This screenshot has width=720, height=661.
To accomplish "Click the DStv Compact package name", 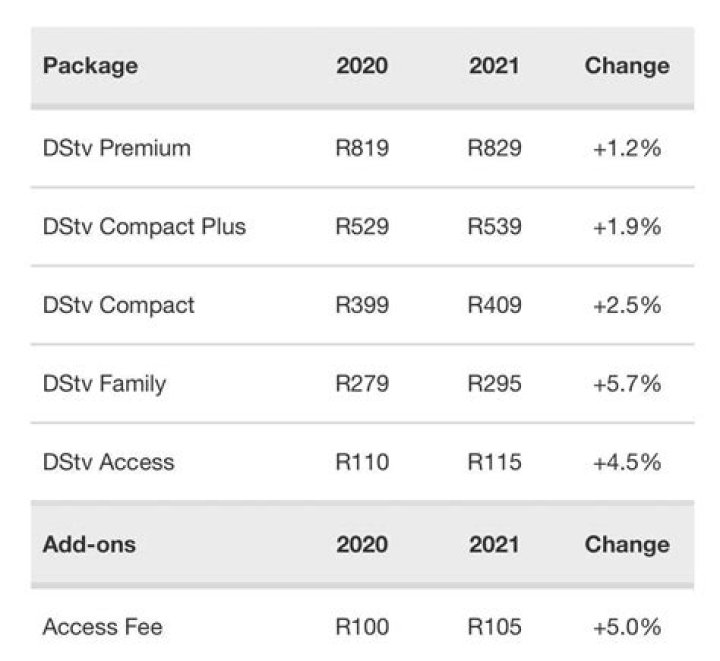I will click(x=118, y=305).
